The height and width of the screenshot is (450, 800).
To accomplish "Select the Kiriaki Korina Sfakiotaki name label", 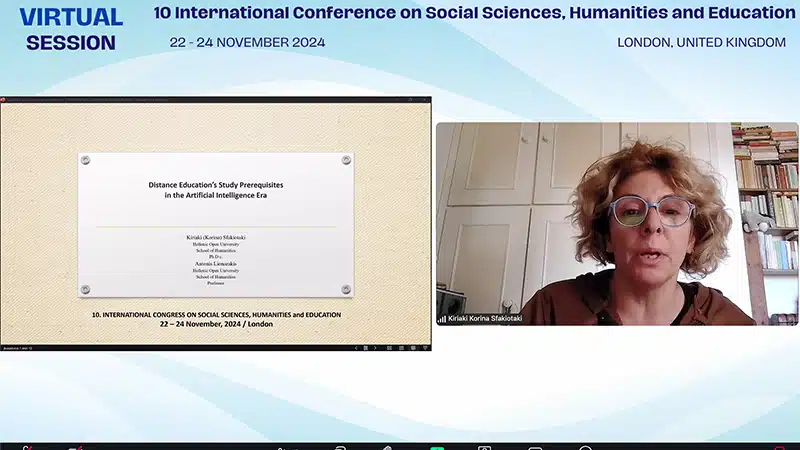I will click(x=485, y=319).
